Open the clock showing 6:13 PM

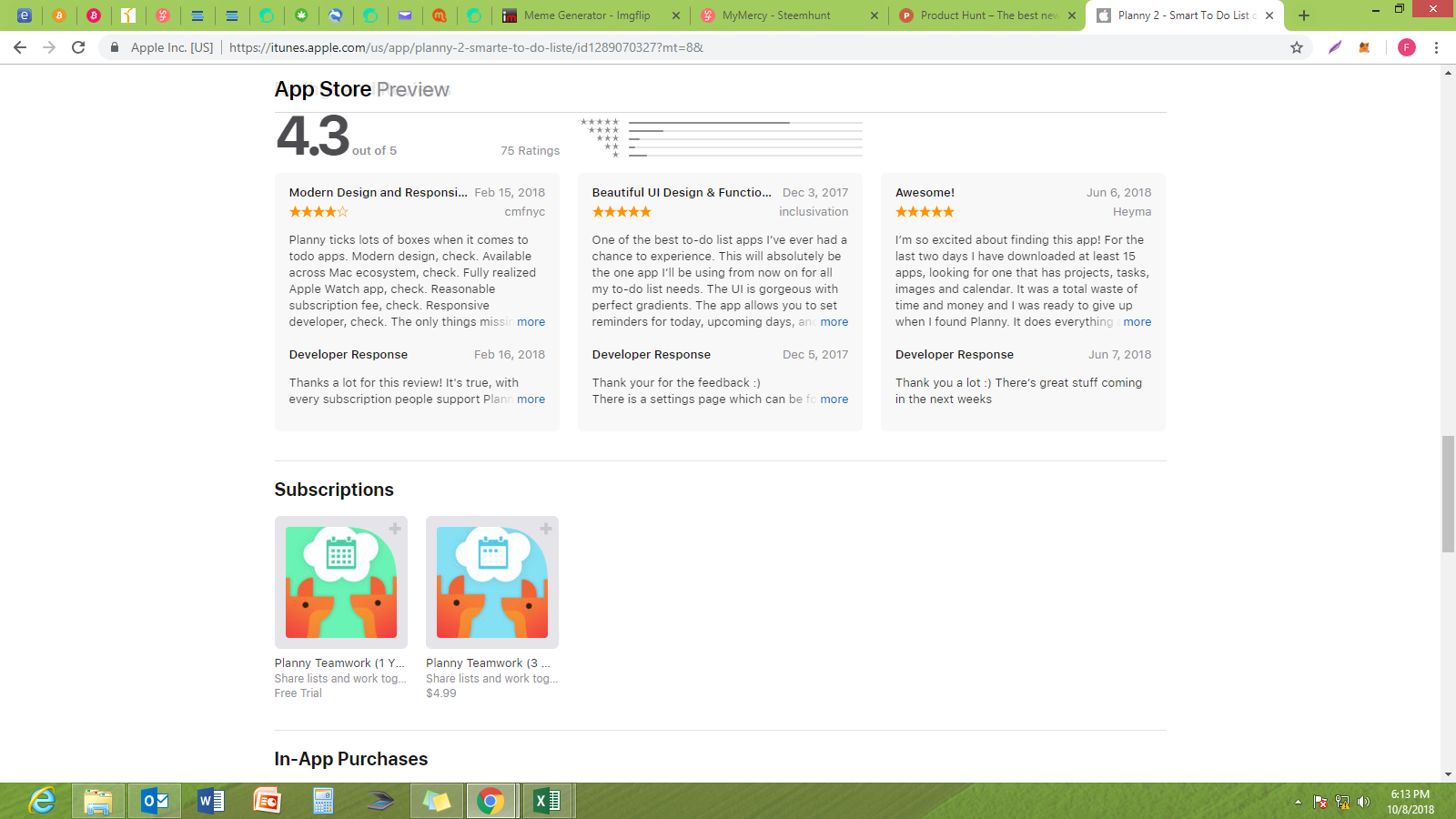click(x=1410, y=802)
